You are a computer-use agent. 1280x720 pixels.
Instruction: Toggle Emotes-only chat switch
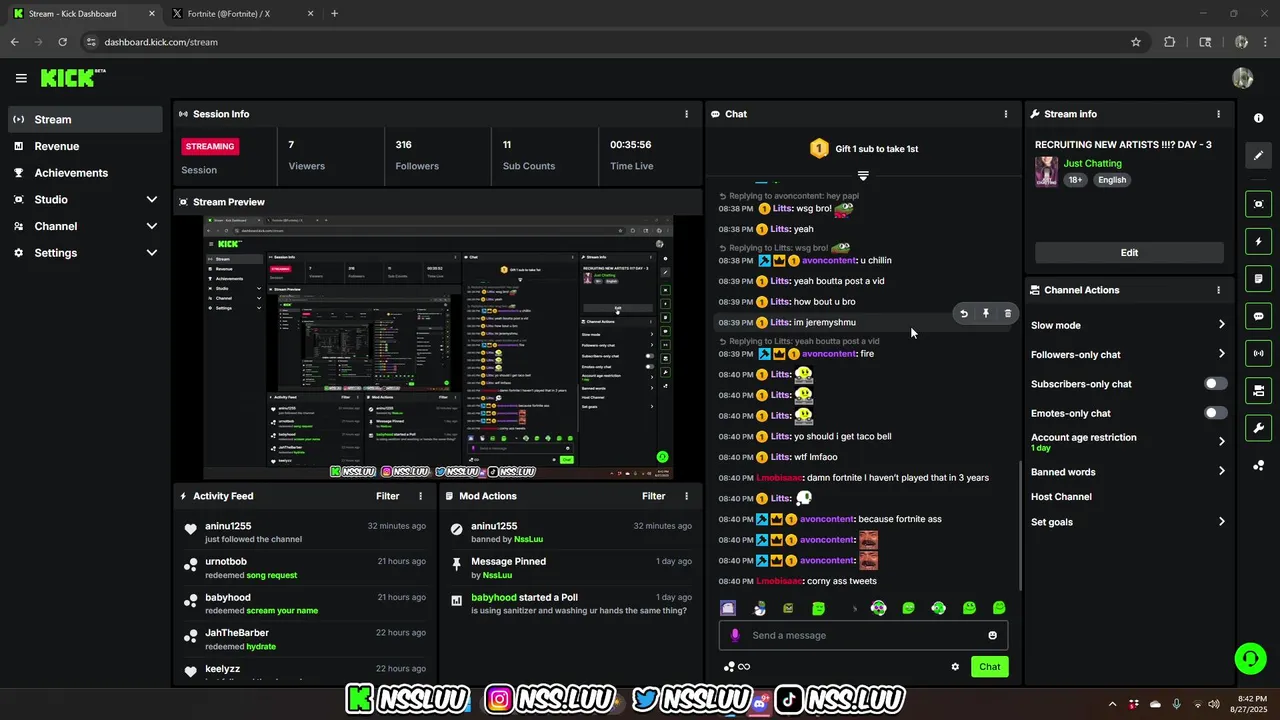pos(1215,413)
